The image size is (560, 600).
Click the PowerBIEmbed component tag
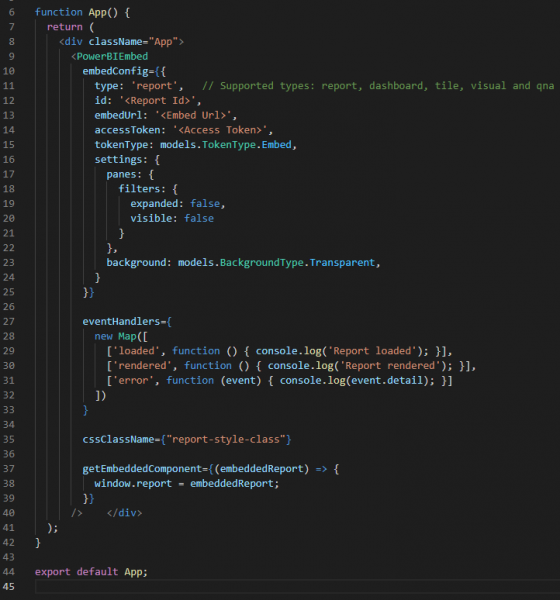pyautogui.click(x=112, y=57)
